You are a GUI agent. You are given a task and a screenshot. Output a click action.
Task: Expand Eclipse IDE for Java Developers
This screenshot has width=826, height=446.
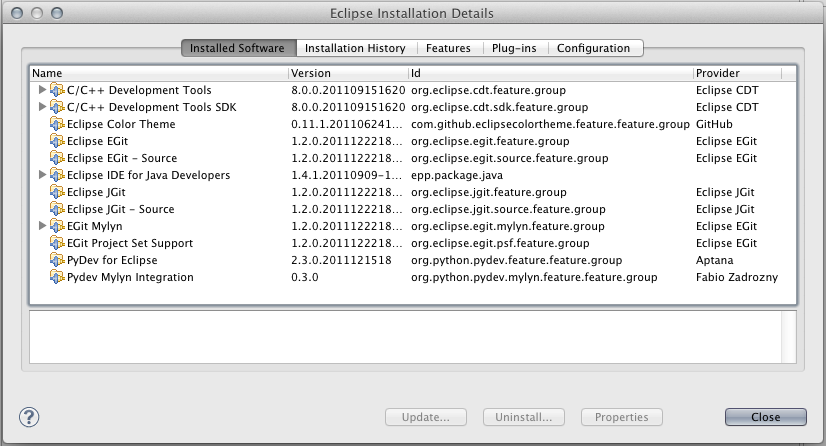tap(42, 175)
